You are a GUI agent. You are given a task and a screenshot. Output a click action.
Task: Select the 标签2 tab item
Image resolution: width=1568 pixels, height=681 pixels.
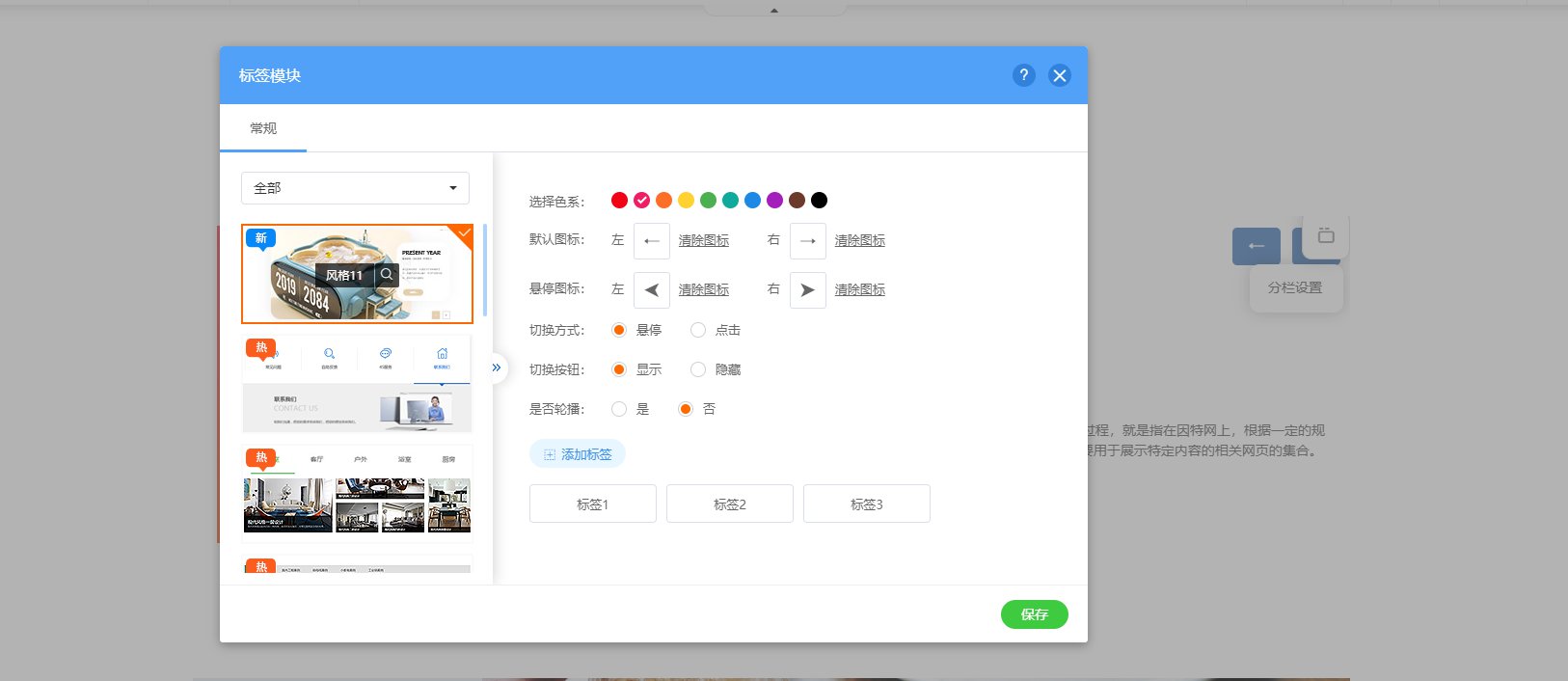coord(730,504)
